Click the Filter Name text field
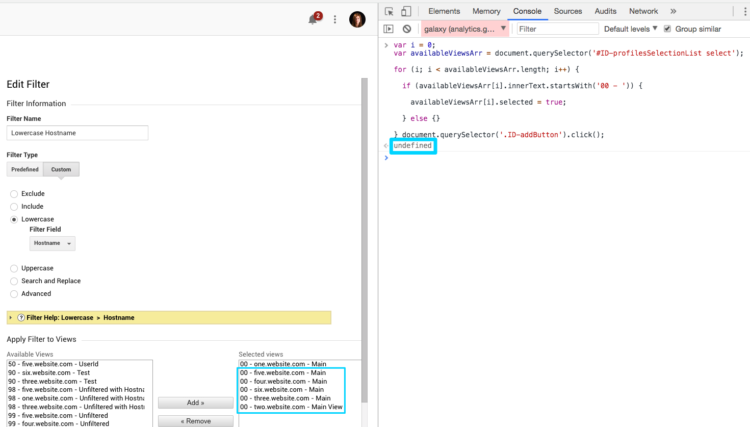750x427 pixels. pyautogui.click(x=77, y=133)
